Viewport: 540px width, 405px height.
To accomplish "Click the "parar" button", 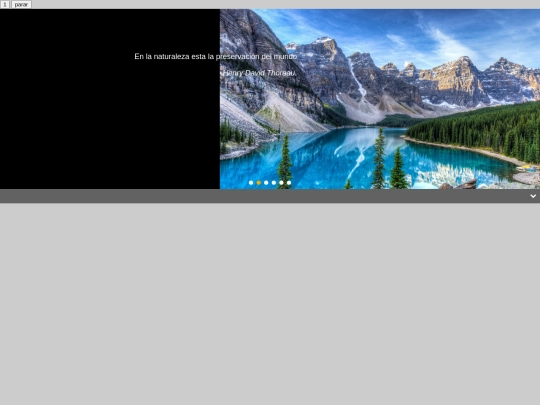I will [21, 4].
